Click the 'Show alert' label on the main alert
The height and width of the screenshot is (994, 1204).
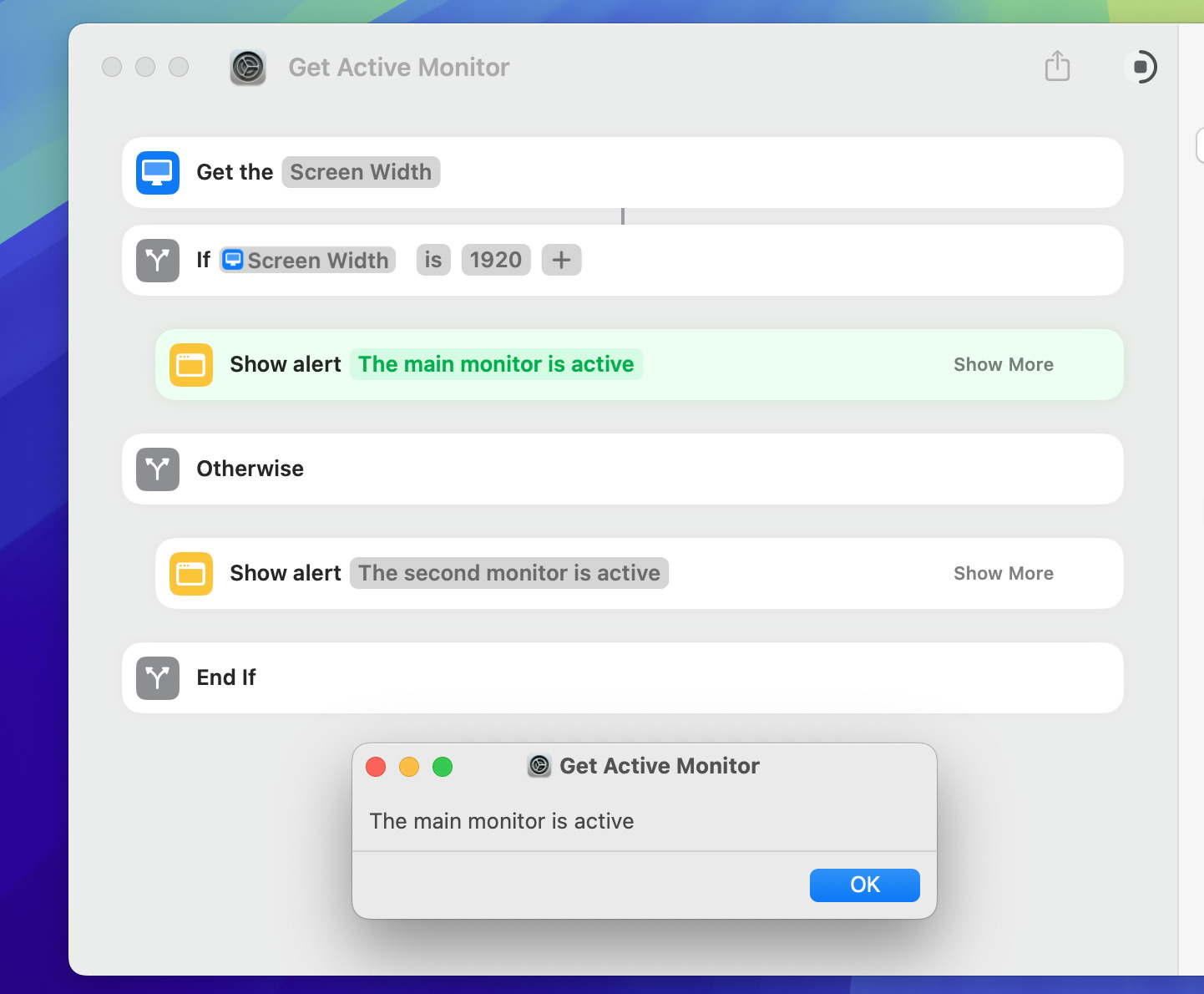point(286,364)
